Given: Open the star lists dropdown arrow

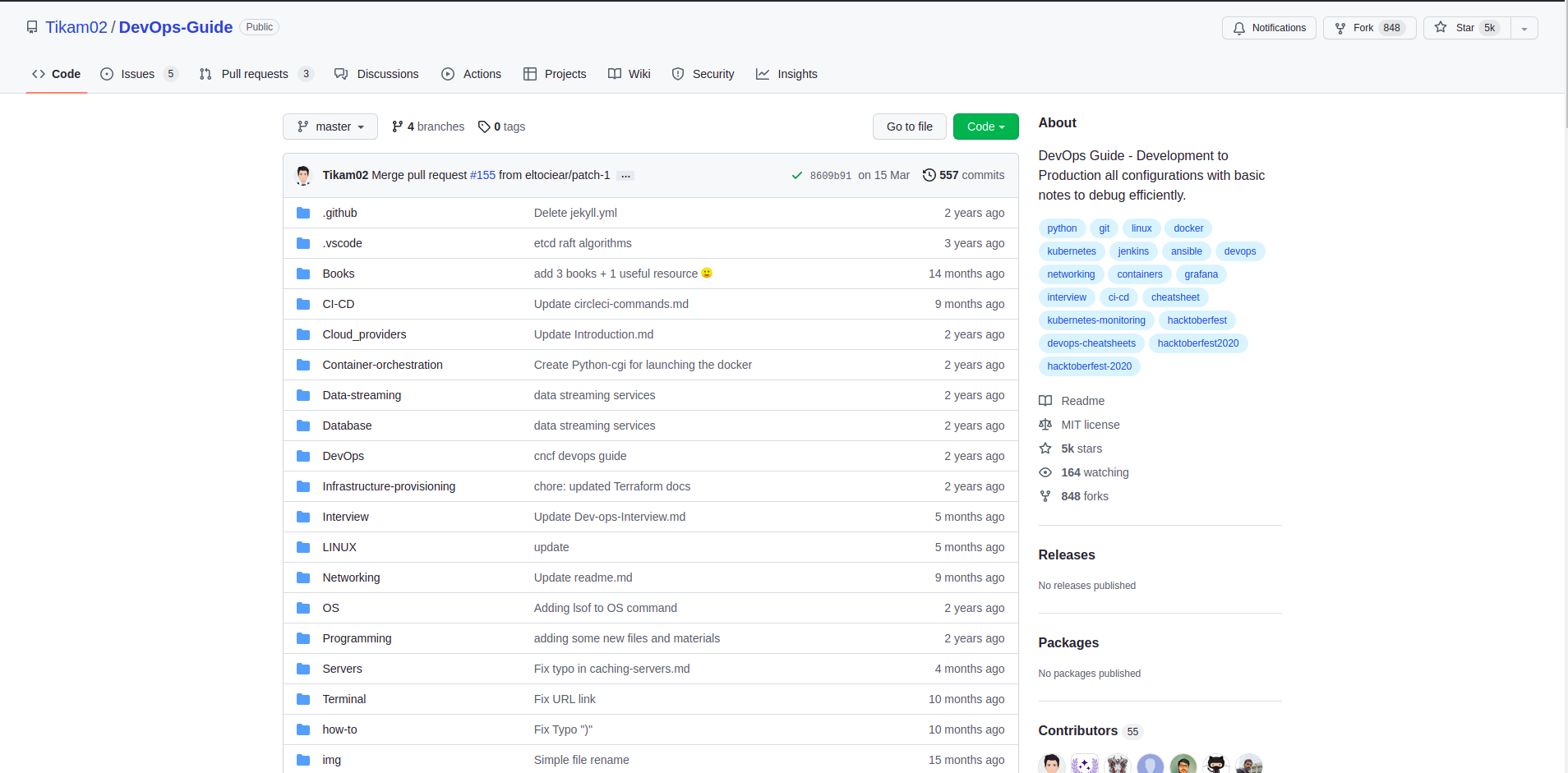Looking at the screenshot, I should coord(1524,28).
